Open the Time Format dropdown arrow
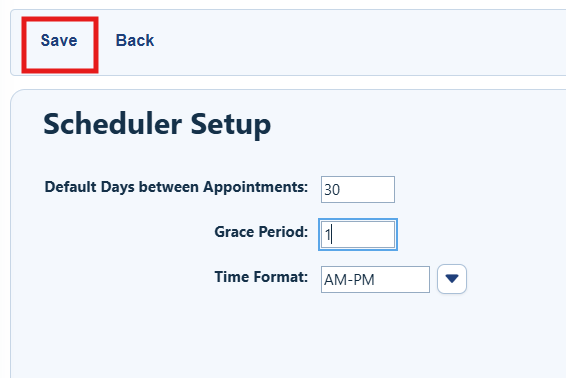 click(x=452, y=279)
